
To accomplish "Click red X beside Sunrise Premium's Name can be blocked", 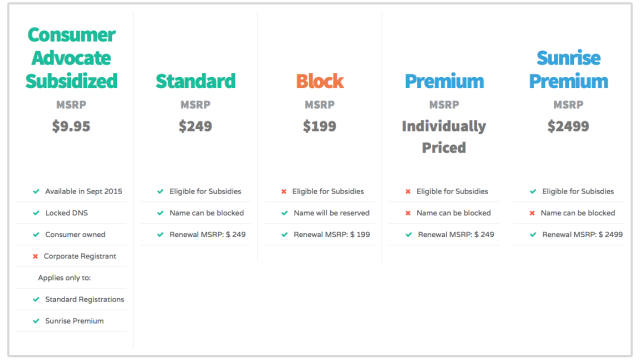I will pos(532,213).
